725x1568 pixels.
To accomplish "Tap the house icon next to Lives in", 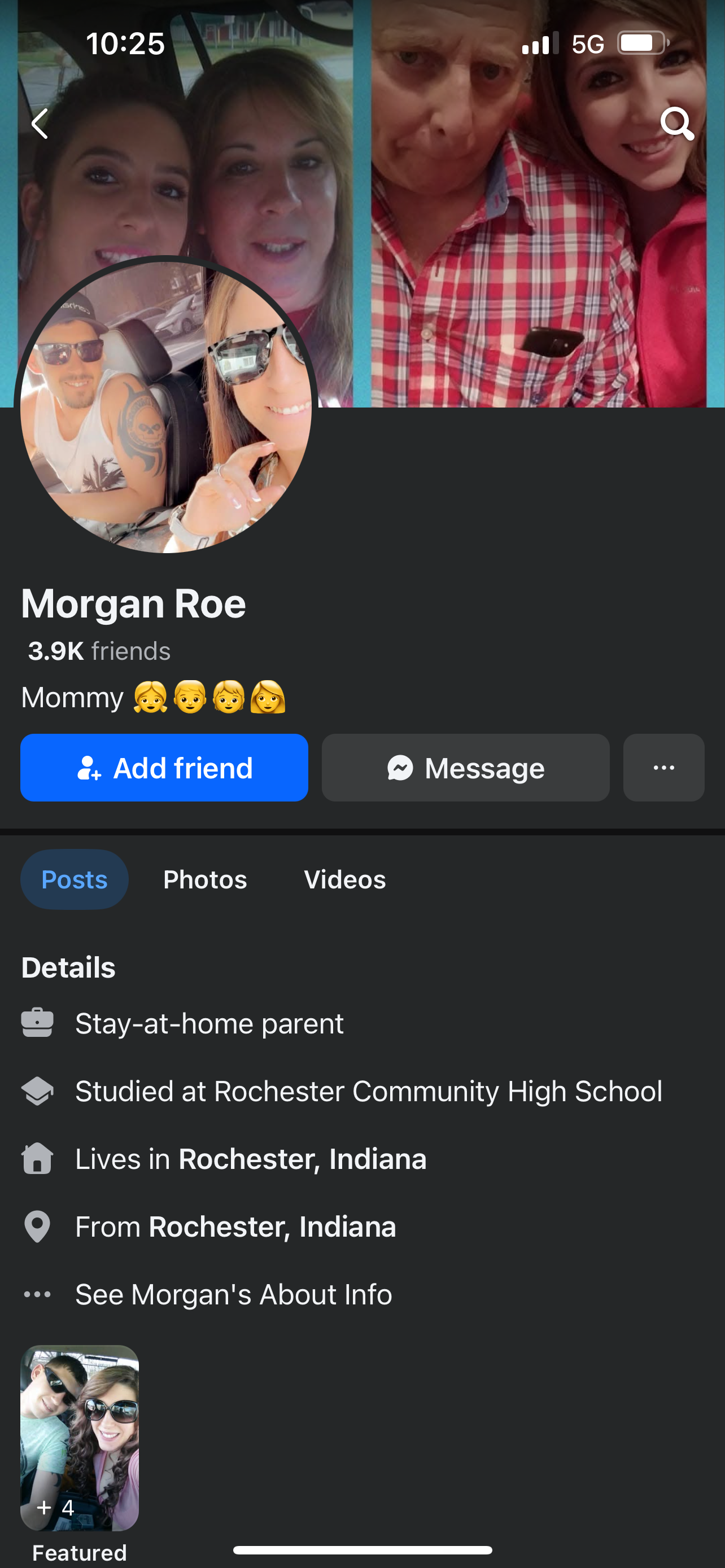I will pos(37,1158).
